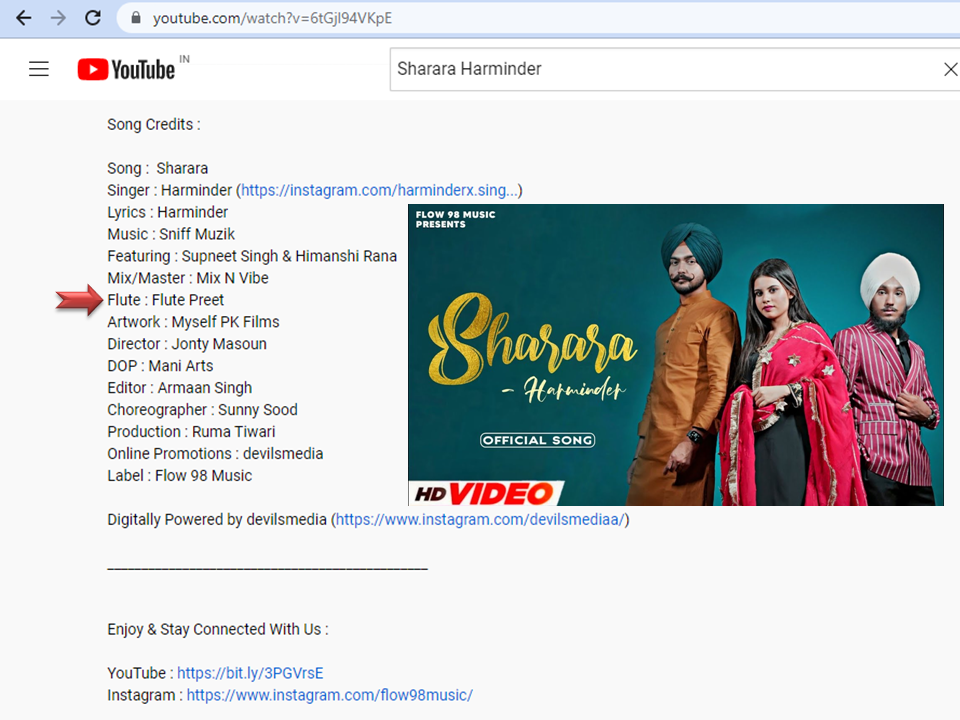
Task: Open the YouTube hamburger guide menu
Action: point(39,69)
